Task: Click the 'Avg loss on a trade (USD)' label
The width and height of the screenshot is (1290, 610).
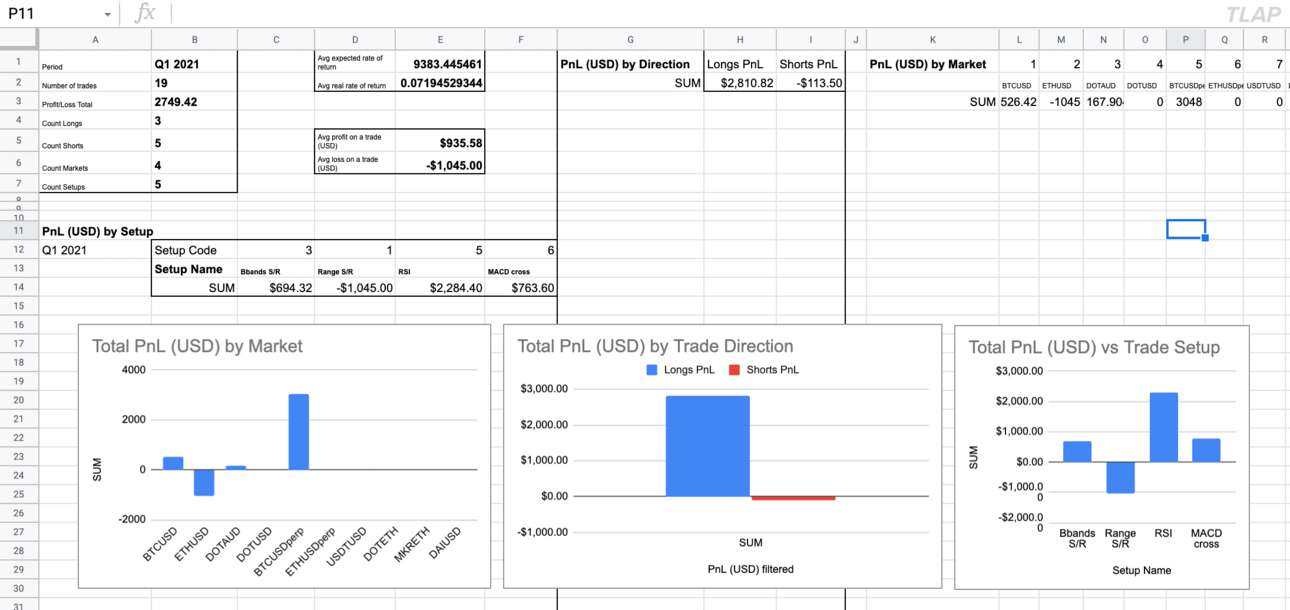Action: (354, 164)
